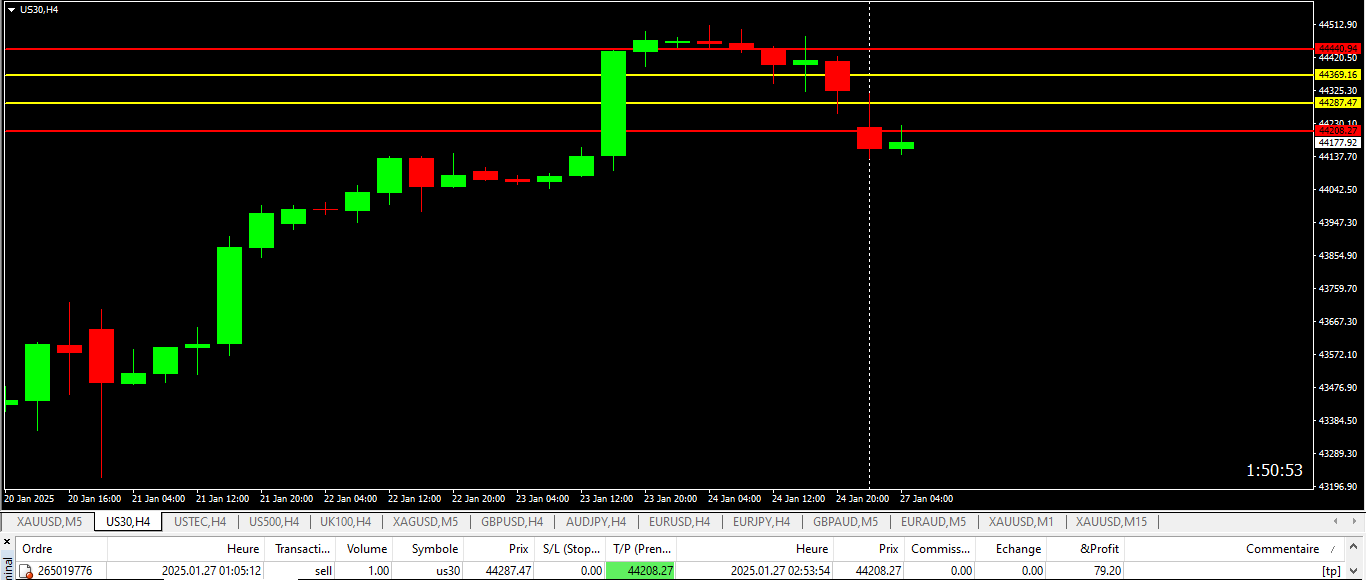Click the 1:50:53 candle countdown timer
The image size is (1366, 580).
(1274, 470)
